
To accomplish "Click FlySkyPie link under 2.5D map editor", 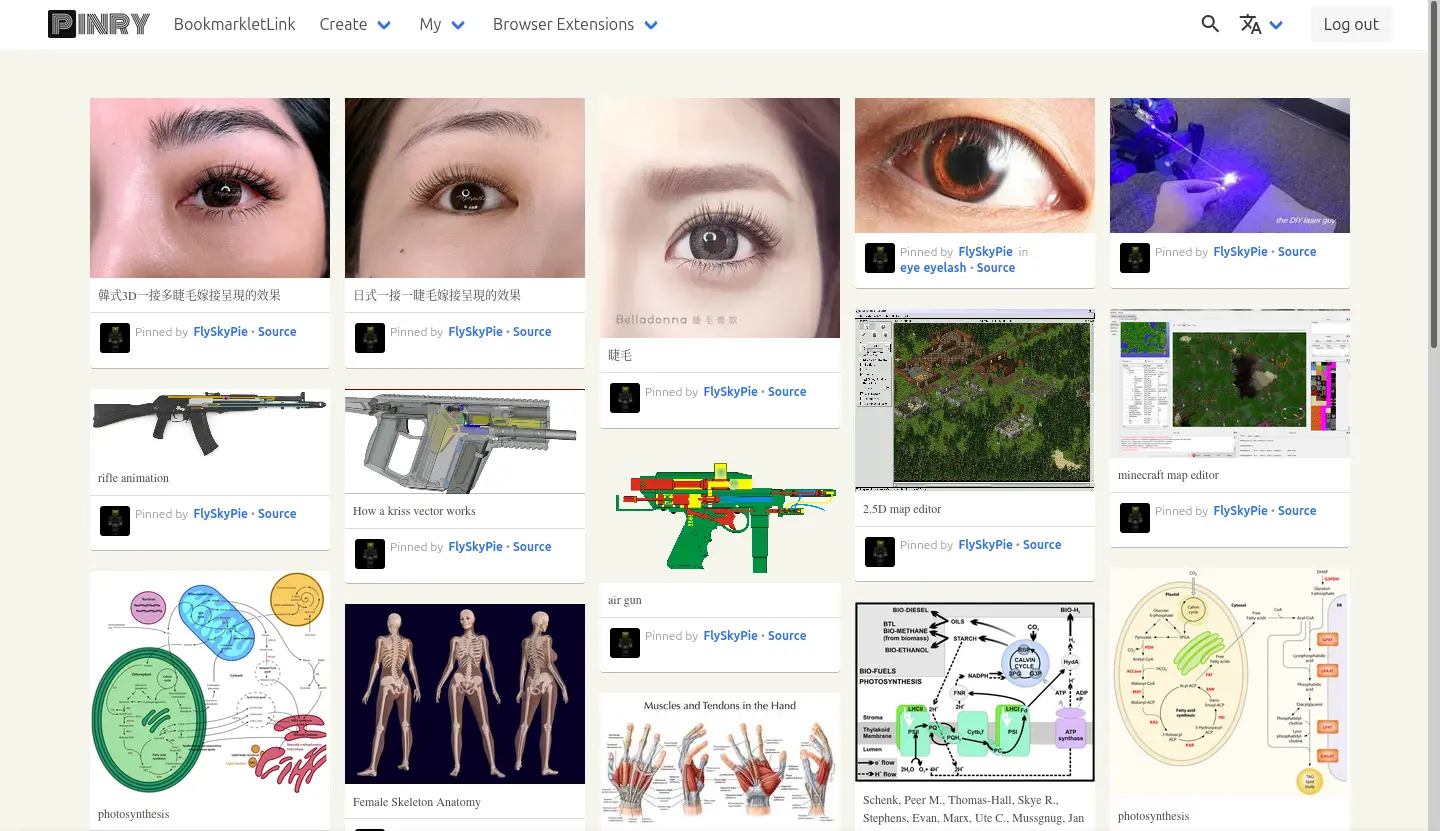I will [x=986, y=545].
